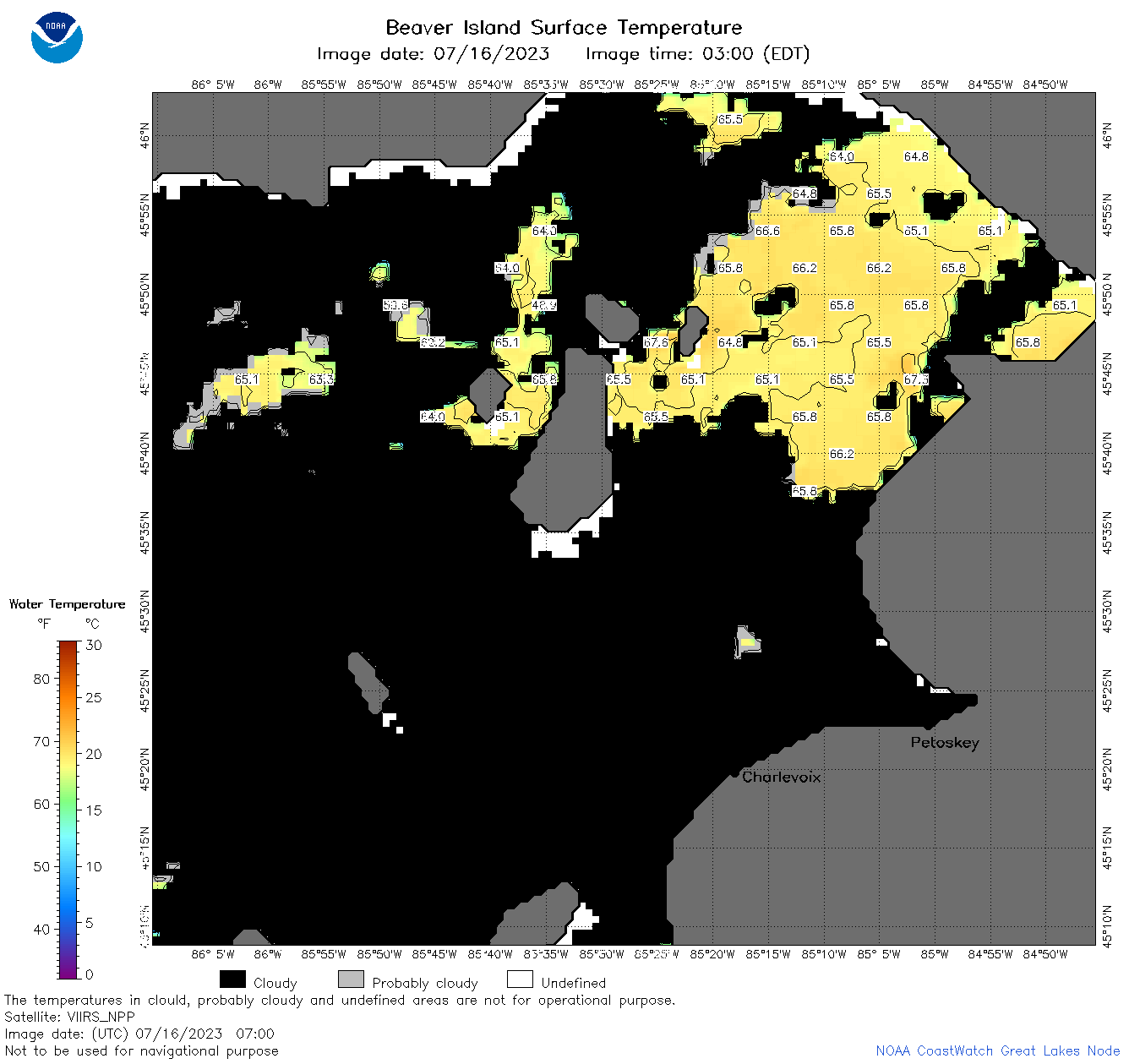Click the 66.2 label above 65.8 near Charlevoix shore
Image resolution: width=1129 pixels, height=1064 pixels.
point(842,454)
